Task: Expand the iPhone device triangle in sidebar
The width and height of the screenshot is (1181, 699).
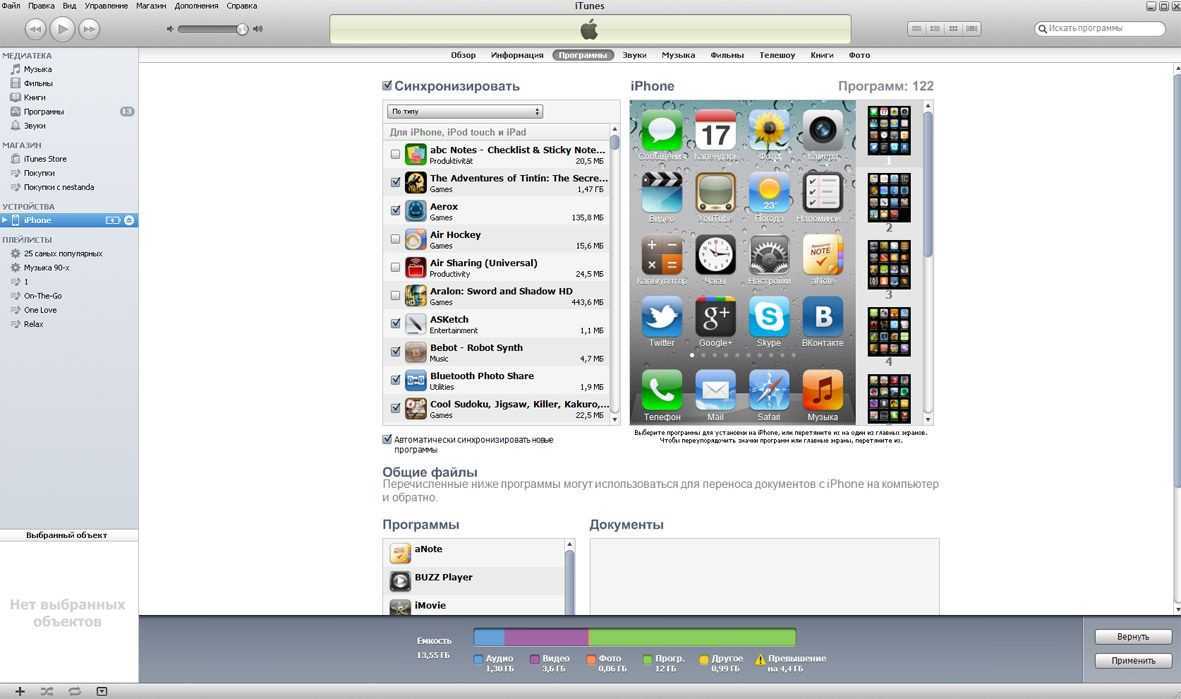Action: [5, 220]
